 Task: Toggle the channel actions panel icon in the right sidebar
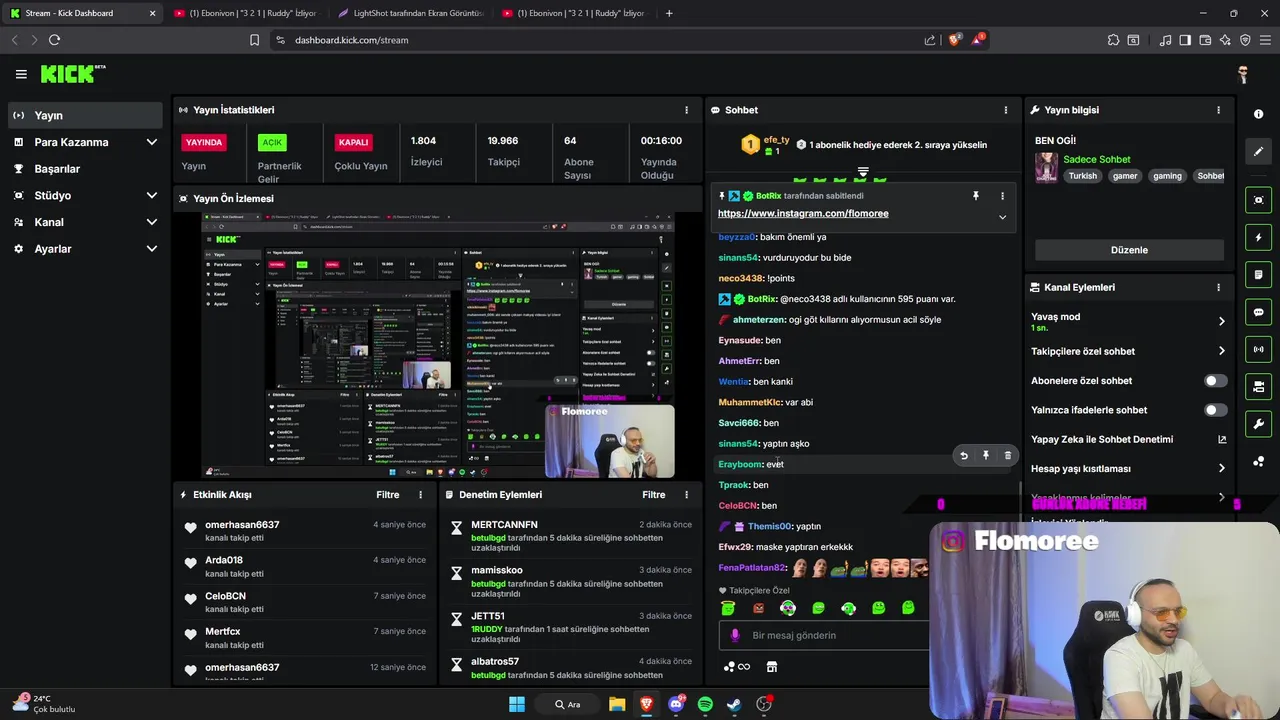[1258, 386]
